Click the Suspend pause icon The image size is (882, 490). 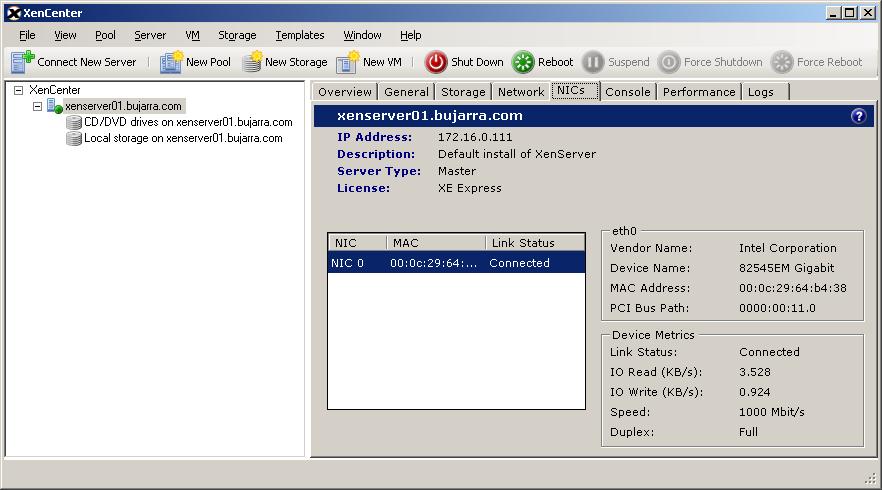tap(592, 62)
